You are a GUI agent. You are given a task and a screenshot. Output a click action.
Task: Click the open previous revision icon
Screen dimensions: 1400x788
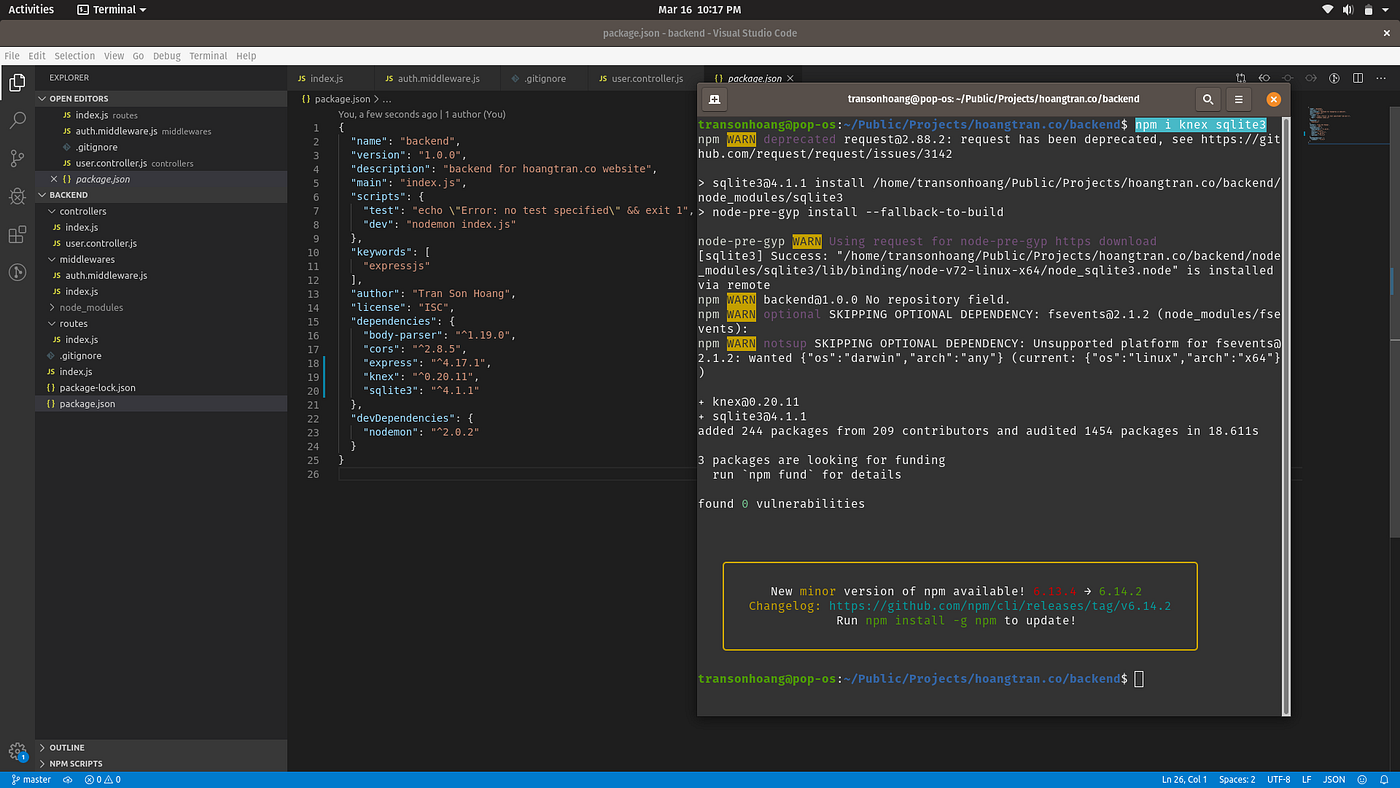click(1264, 78)
